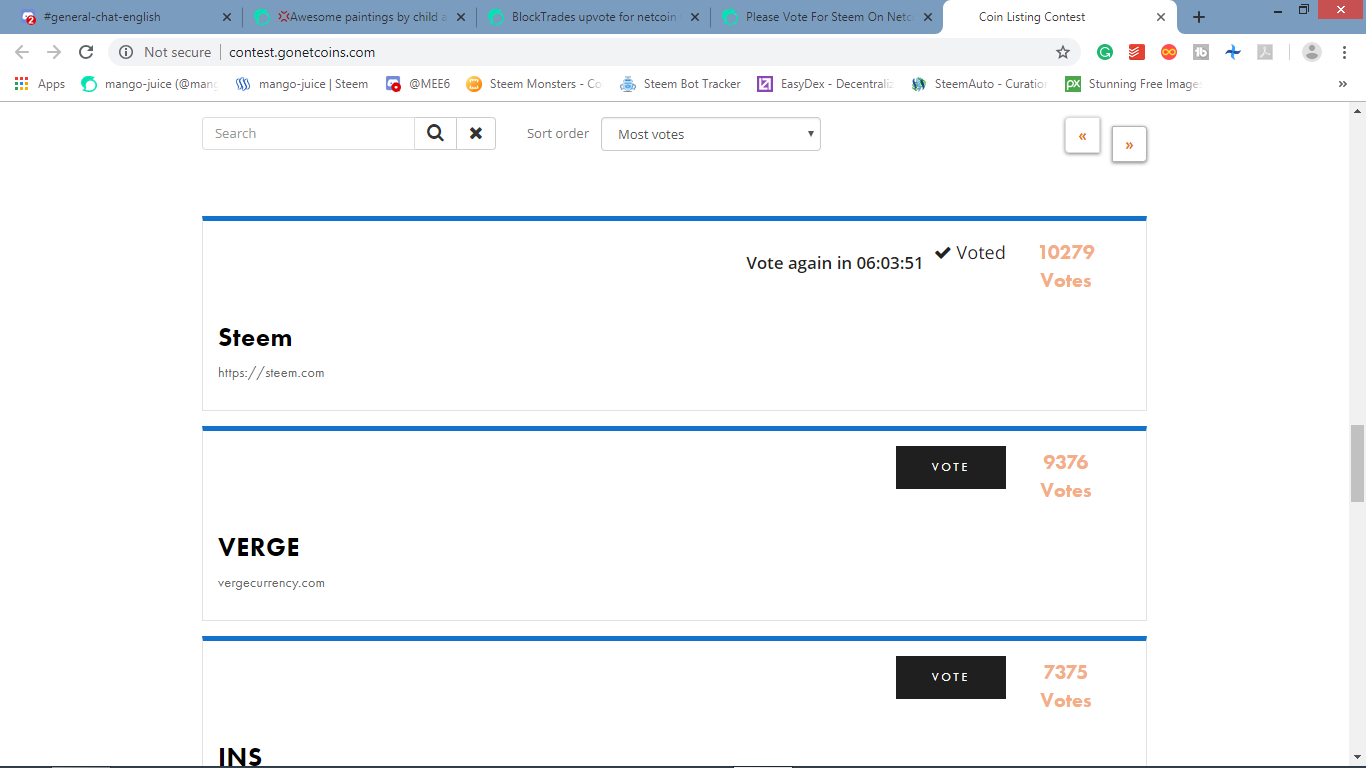Click the Sort order label
The height and width of the screenshot is (768, 1366).
point(558,133)
